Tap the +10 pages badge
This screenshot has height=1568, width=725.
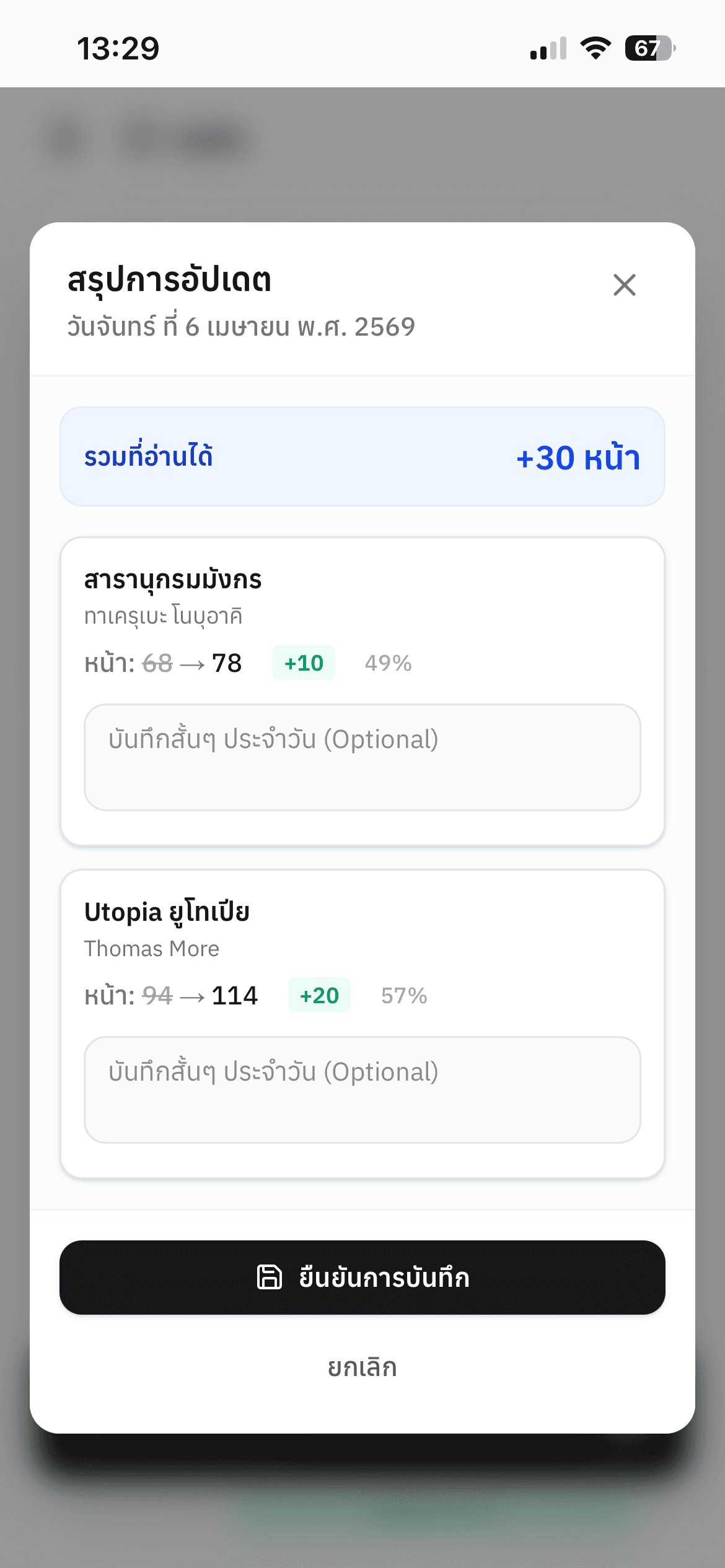tap(304, 663)
